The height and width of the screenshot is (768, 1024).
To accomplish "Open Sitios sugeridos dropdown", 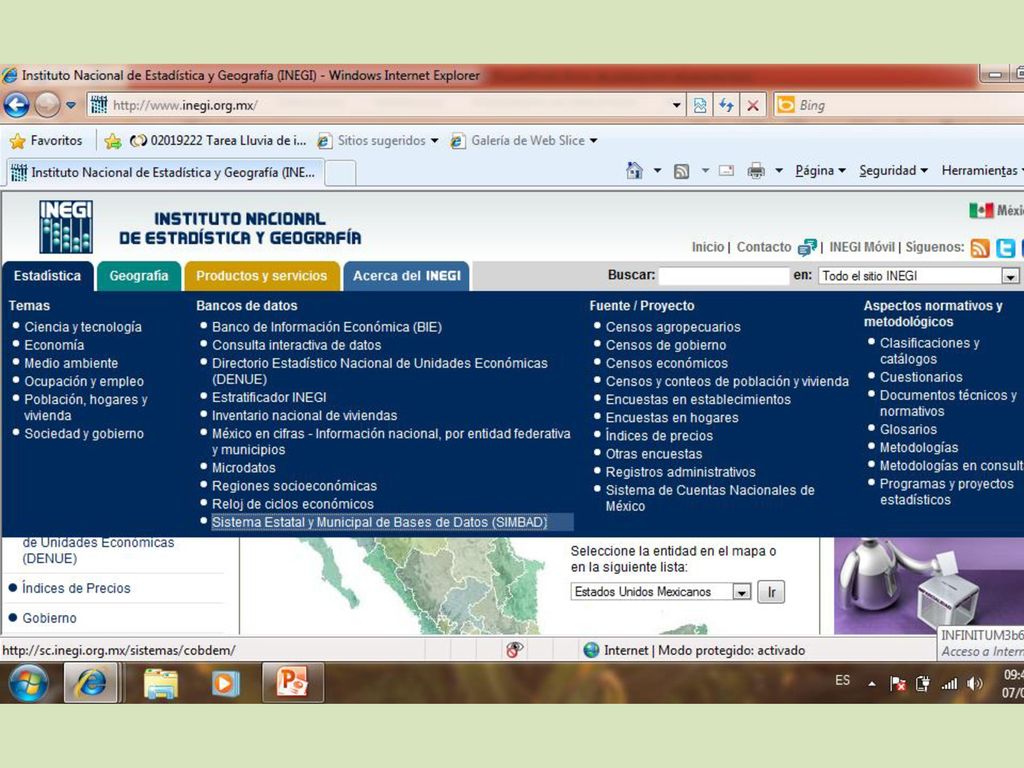I will tap(377, 140).
